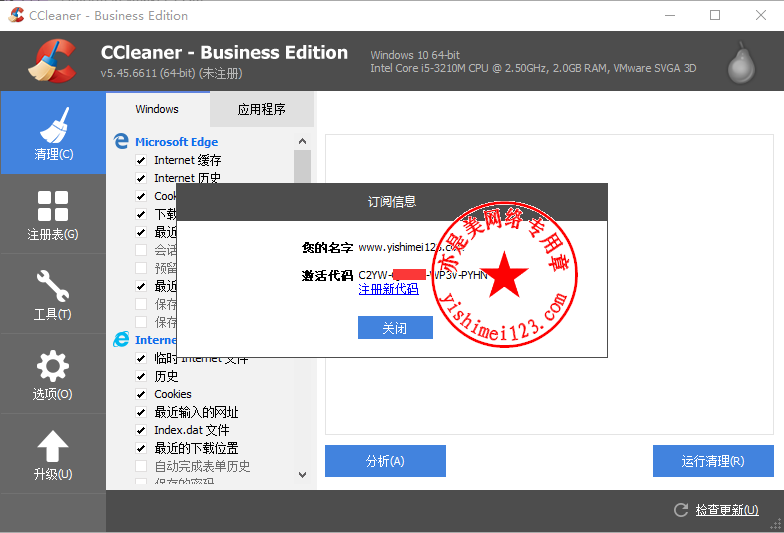Viewport: 784px width, 533px height.
Task: Click the Windows 10 64-bit system text
Action: click(x=415, y=55)
